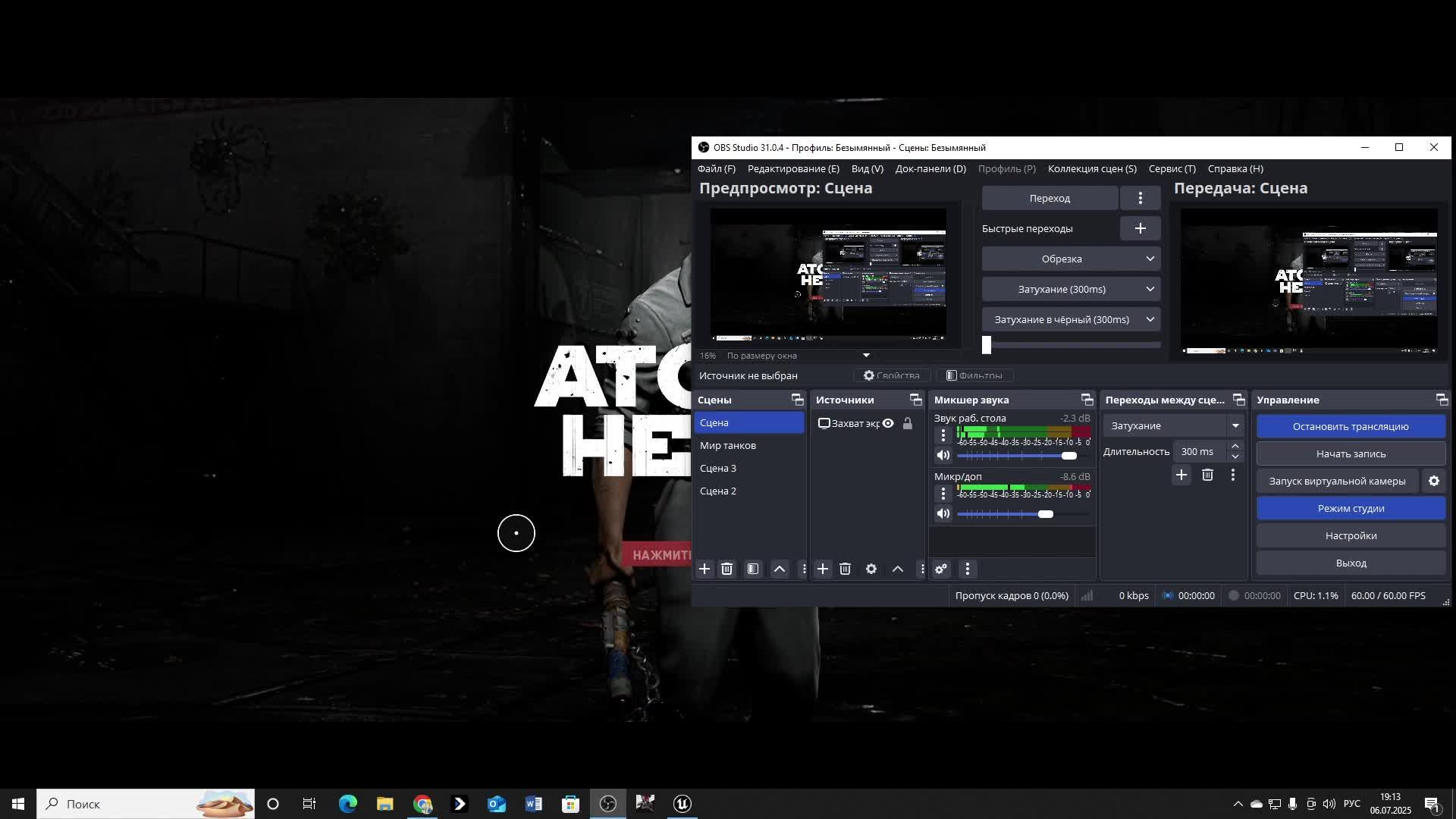Open Microsoft Word from the taskbar

click(x=533, y=804)
